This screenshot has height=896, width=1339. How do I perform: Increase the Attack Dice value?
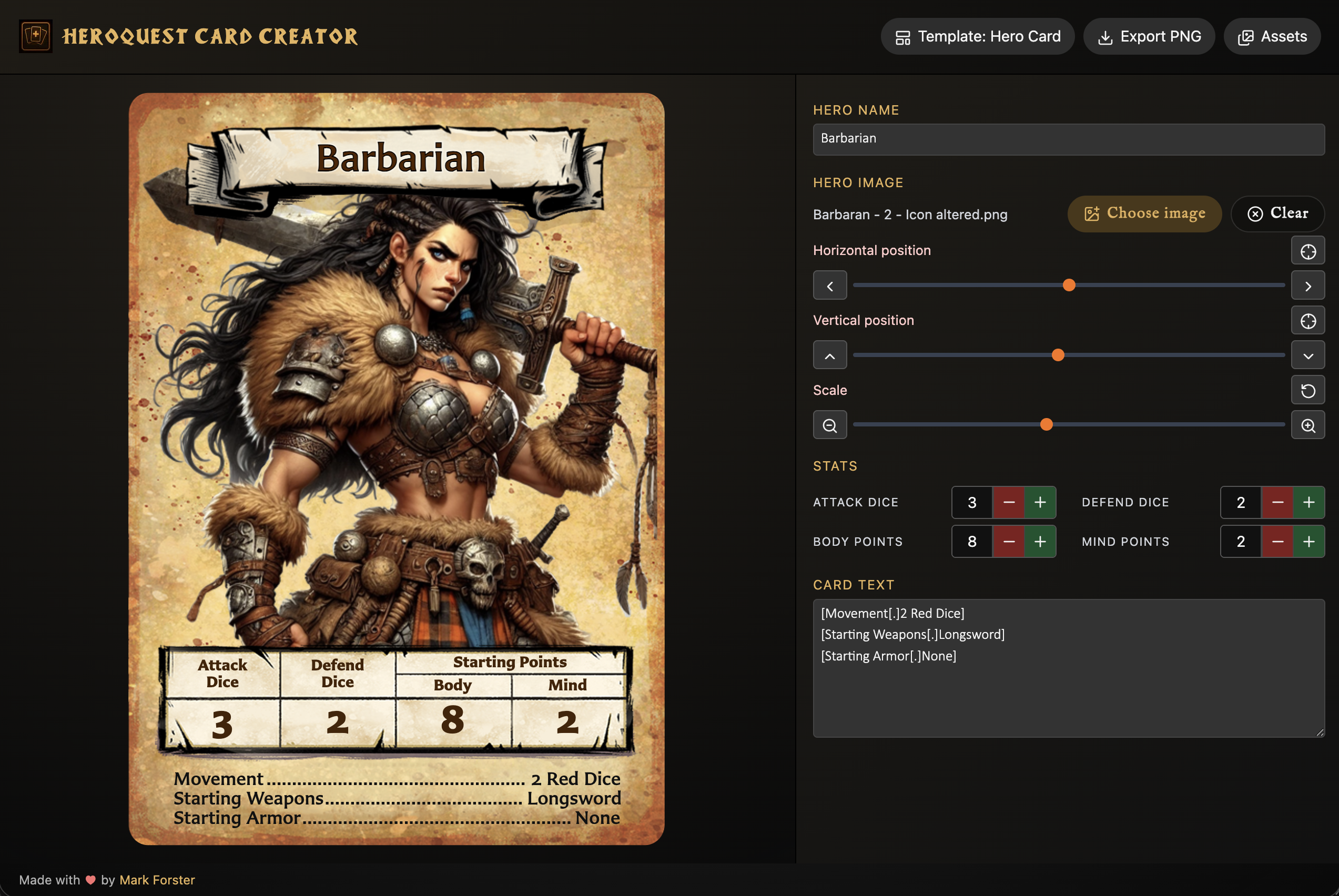click(1040, 502)
